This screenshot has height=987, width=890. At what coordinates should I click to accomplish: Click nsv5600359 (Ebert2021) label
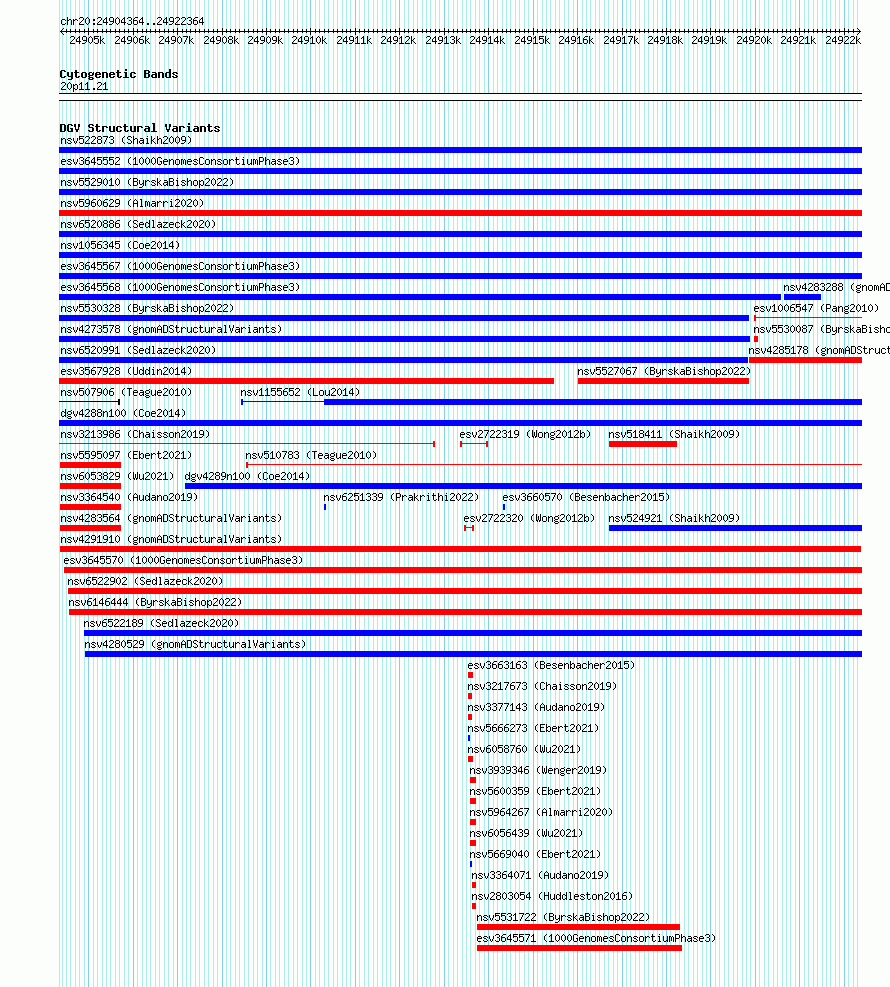coord(535,791)
